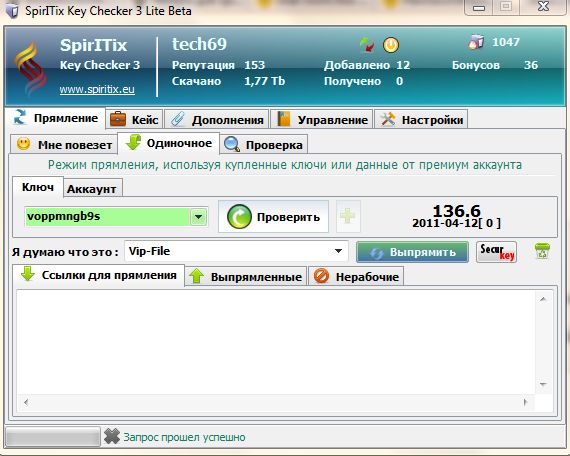Click the horizontal scroll left arrow
This screenshot has height=456, width=570.
[26, 402]
